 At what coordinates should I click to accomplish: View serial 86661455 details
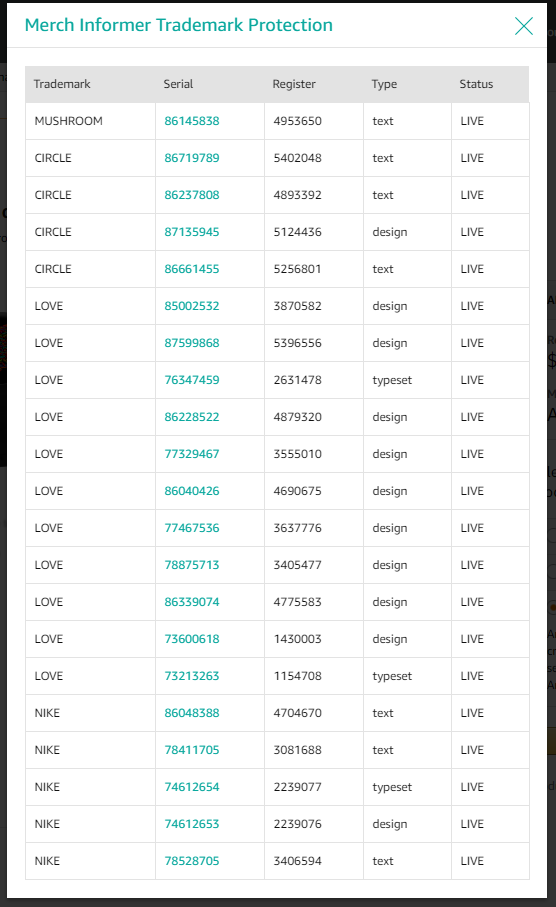[192, 269]
